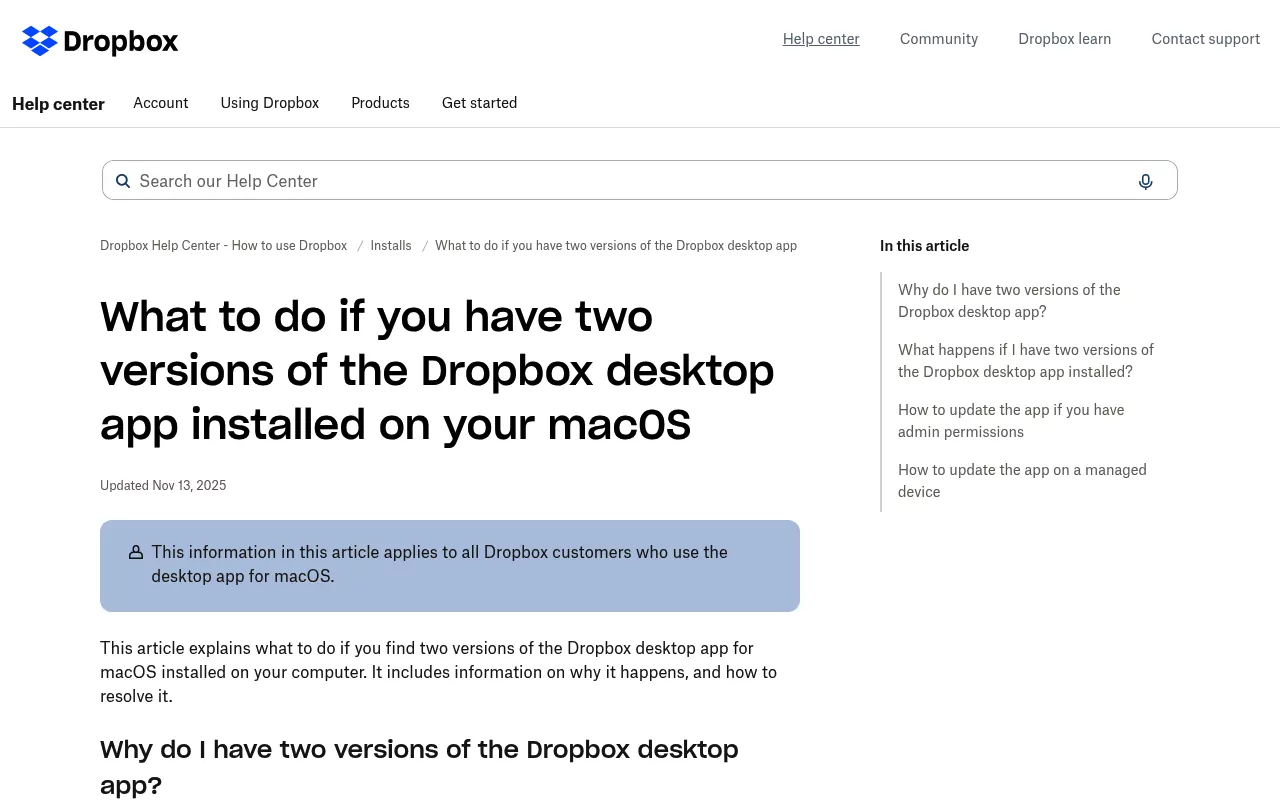Click the main article title heading
Screen dimensions: 1280x800
click(437, 371)
